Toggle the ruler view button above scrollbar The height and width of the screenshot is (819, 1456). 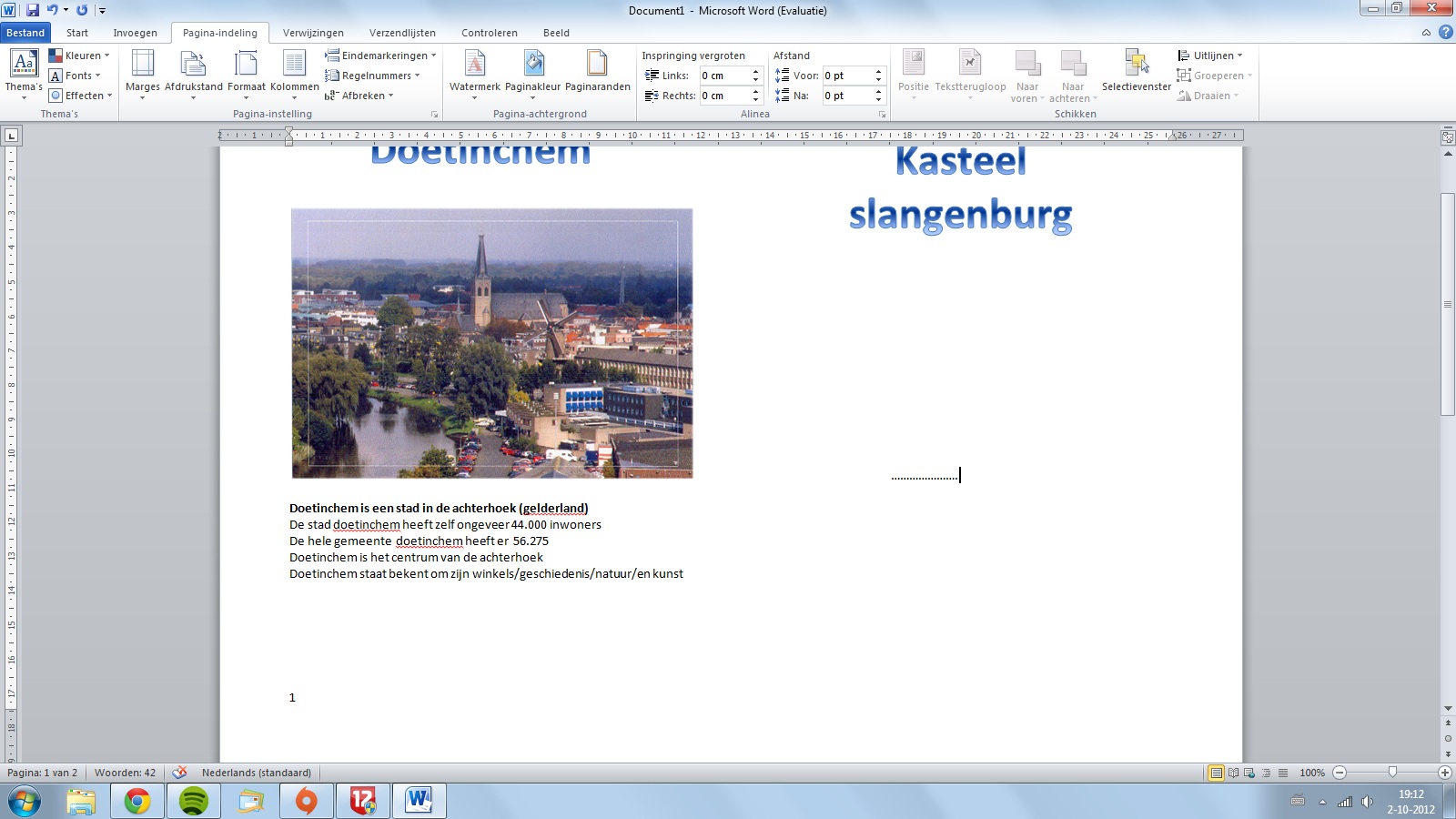(x=1447, y=137)
